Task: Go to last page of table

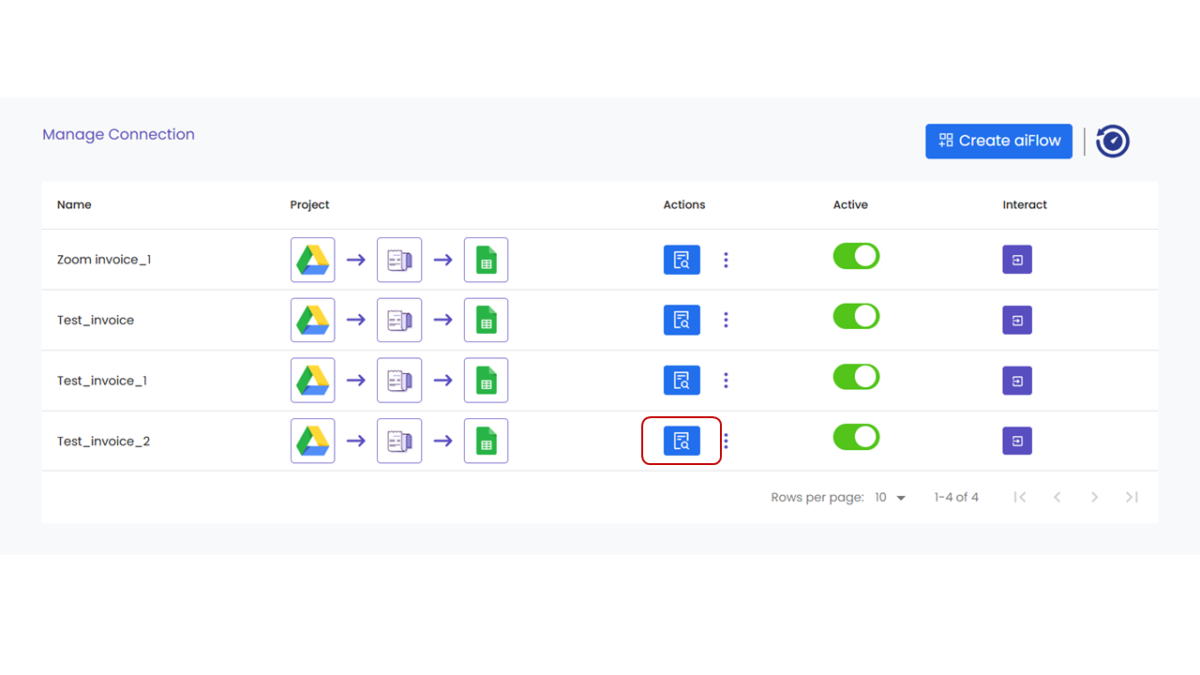Action: click(x=1132, y=497)
